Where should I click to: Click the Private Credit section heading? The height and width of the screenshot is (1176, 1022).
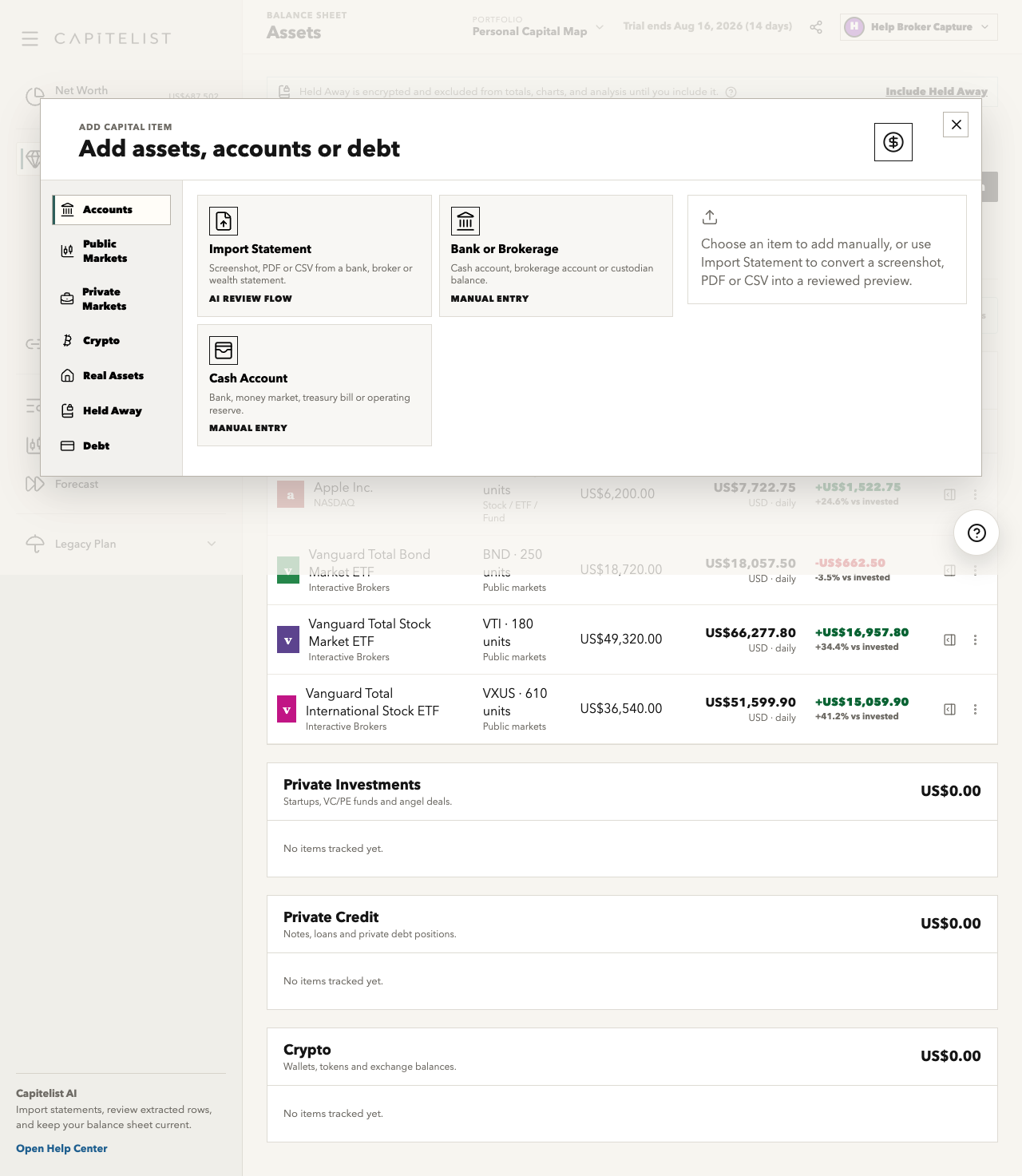pos(331,918)
